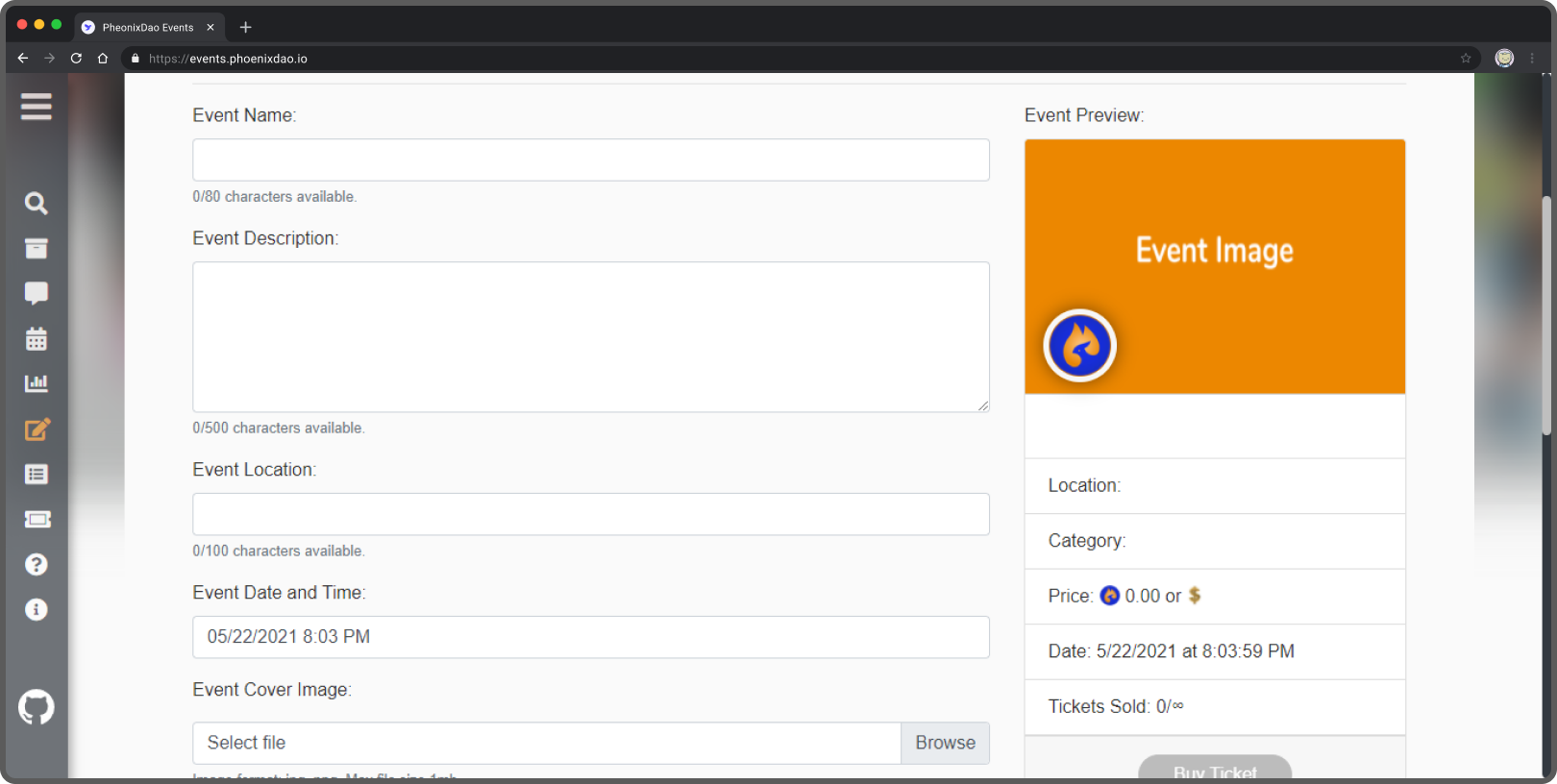Open the list view sidebar icon
Image resolution: width=1557 pixels, height=784 pixels.
point(36,474)
